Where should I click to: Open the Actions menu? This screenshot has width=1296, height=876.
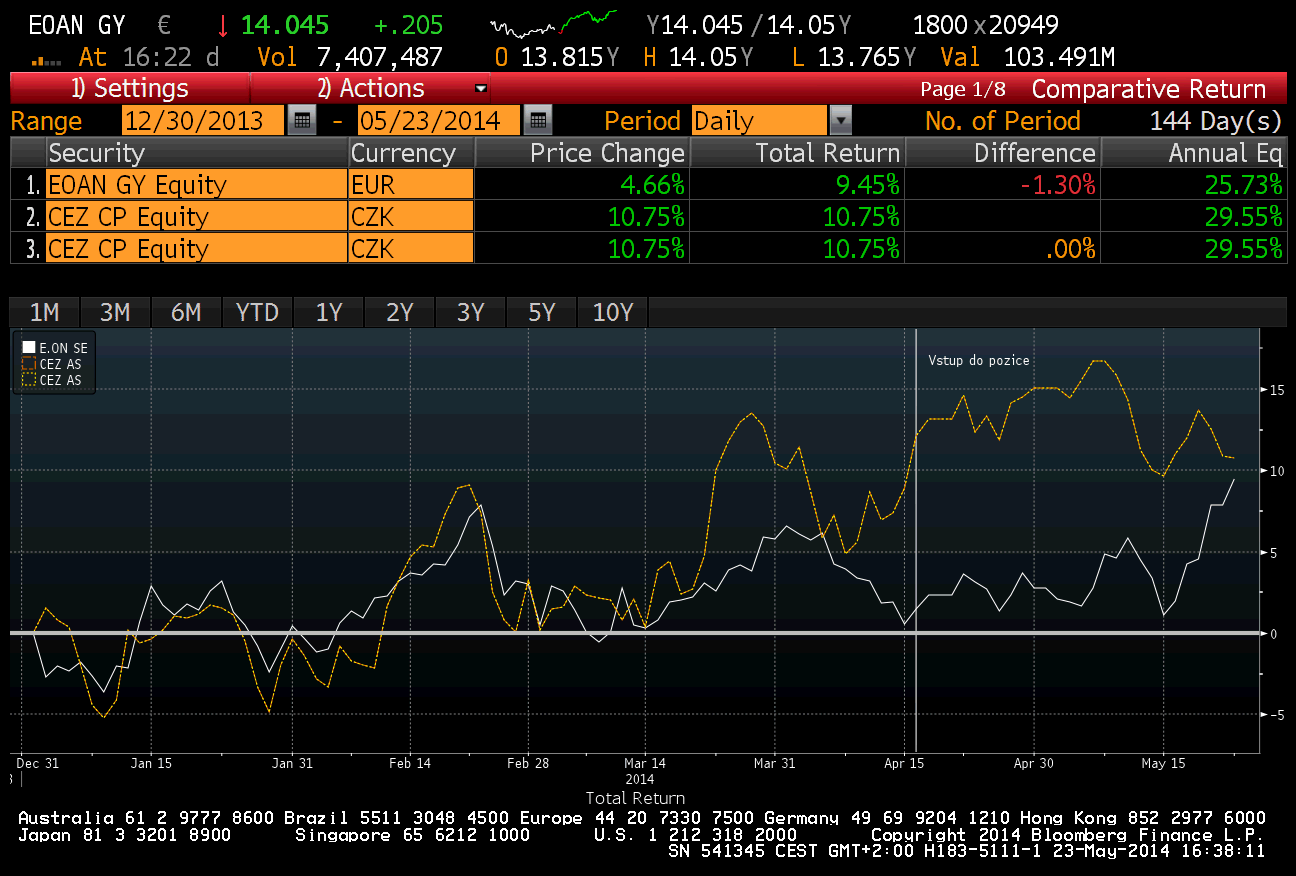click(370, 88)
